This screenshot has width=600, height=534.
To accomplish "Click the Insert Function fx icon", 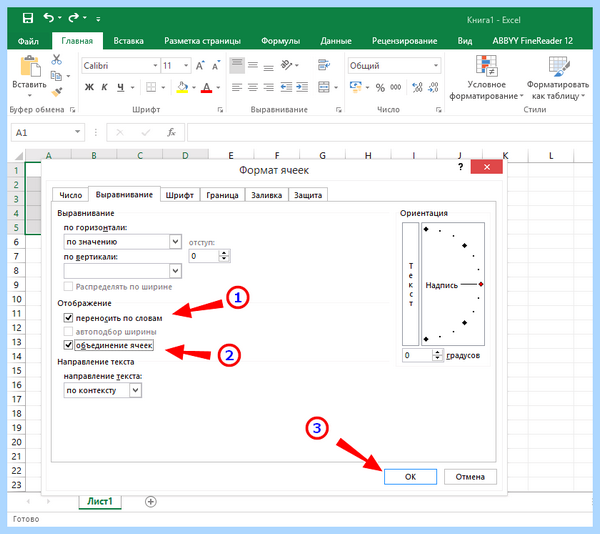I will [x=171, y=132].
